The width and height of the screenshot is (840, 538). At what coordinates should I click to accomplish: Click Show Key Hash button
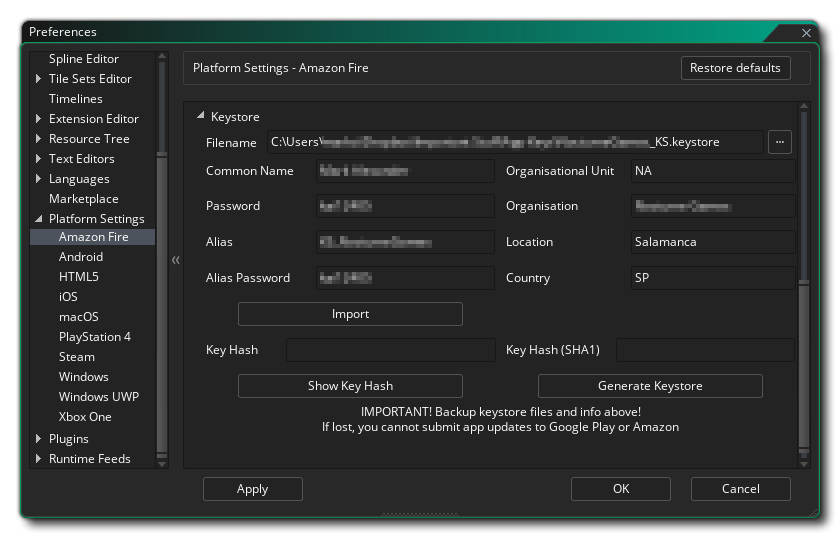[350, 386]
